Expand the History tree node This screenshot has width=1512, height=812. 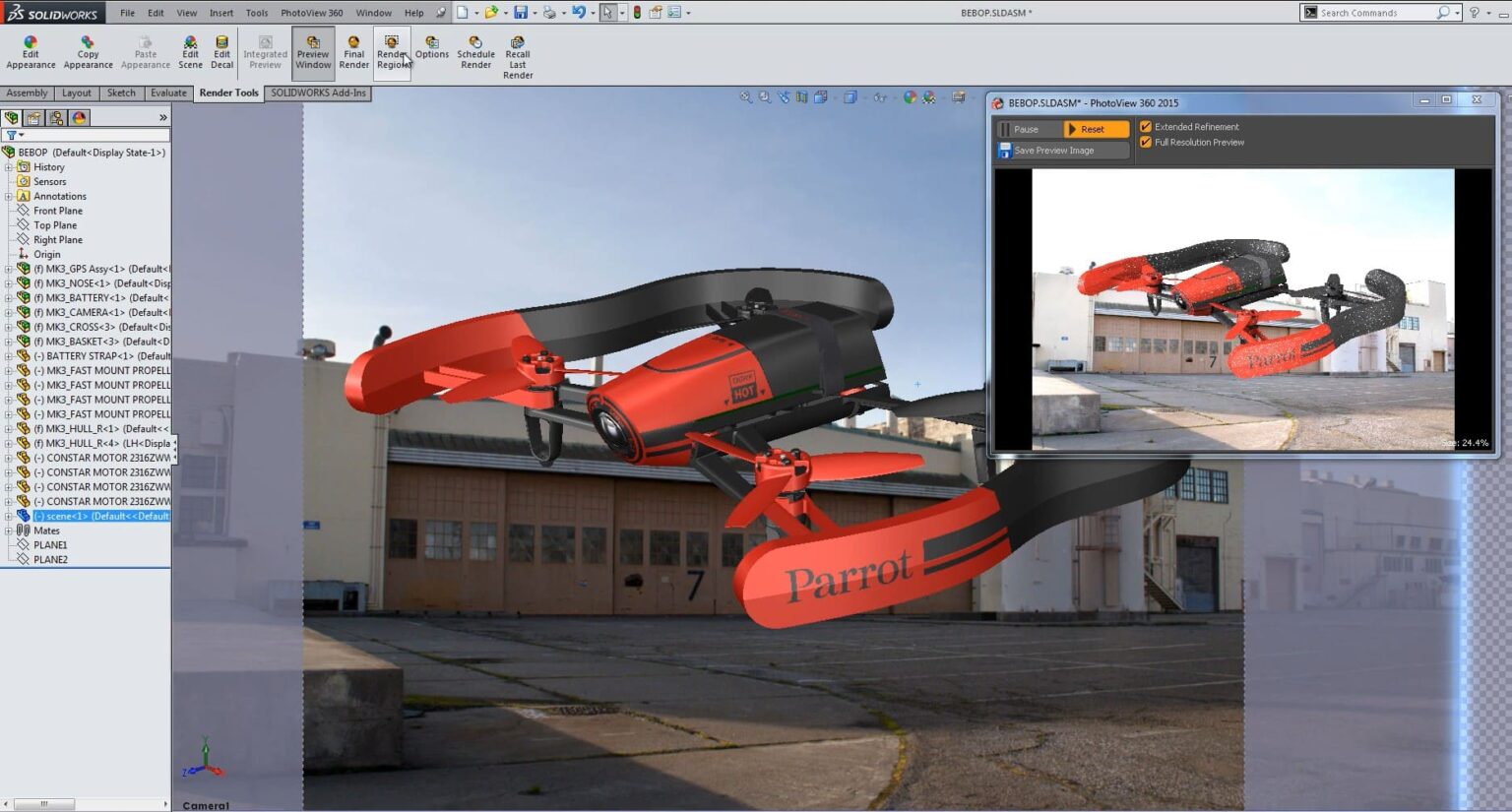pyautogui.click(x=9, y=167)
